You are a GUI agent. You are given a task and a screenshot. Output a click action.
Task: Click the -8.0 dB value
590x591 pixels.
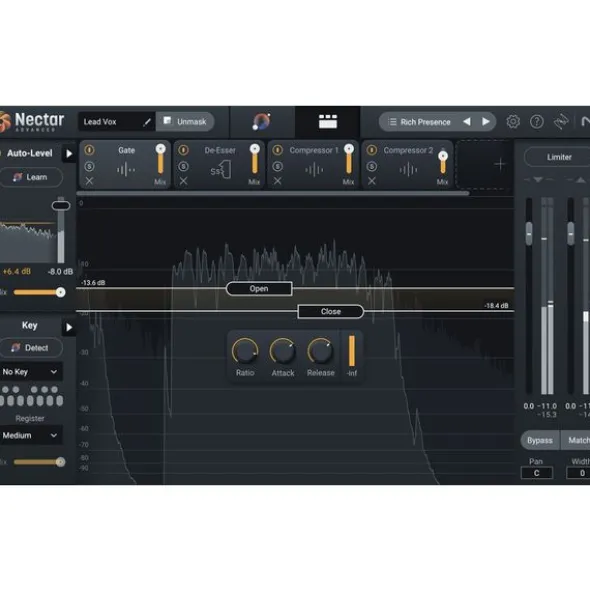click(60, 272)
